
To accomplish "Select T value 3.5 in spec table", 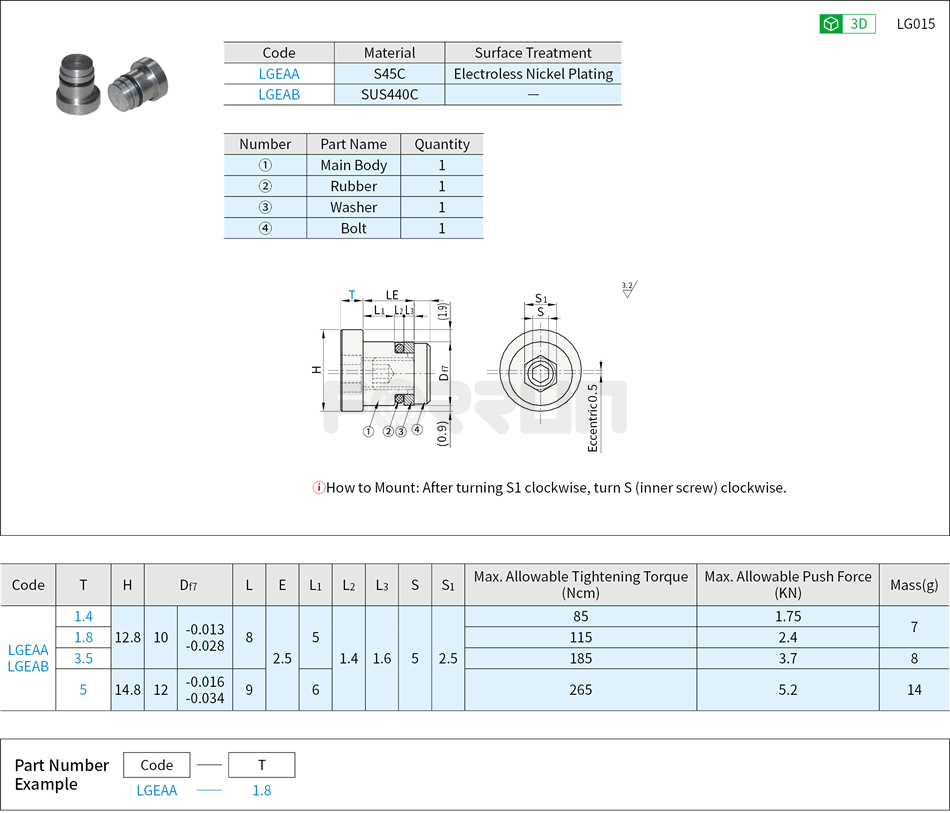I will (x=83, y=659).
